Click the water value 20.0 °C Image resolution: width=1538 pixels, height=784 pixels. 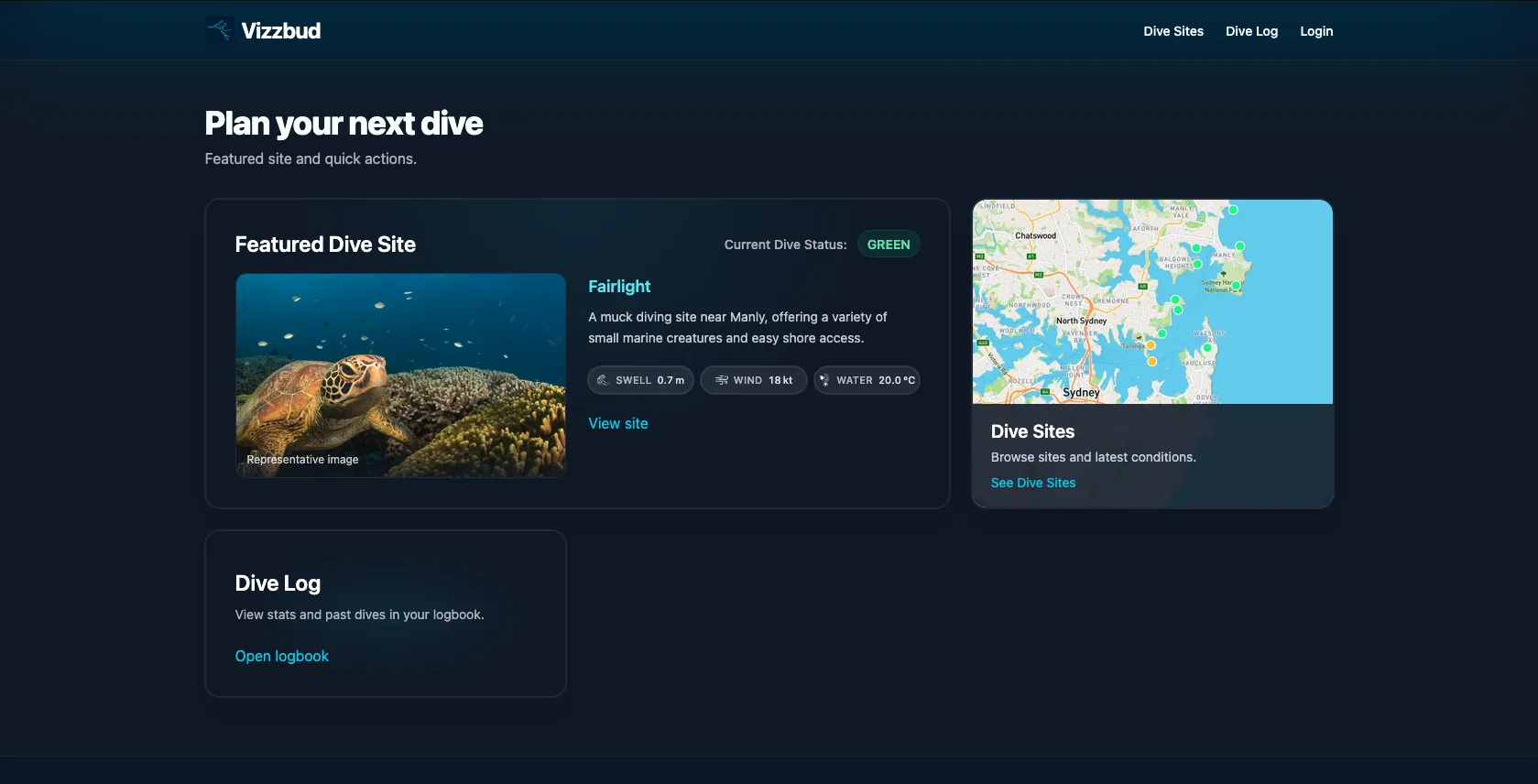pos(897,380)
